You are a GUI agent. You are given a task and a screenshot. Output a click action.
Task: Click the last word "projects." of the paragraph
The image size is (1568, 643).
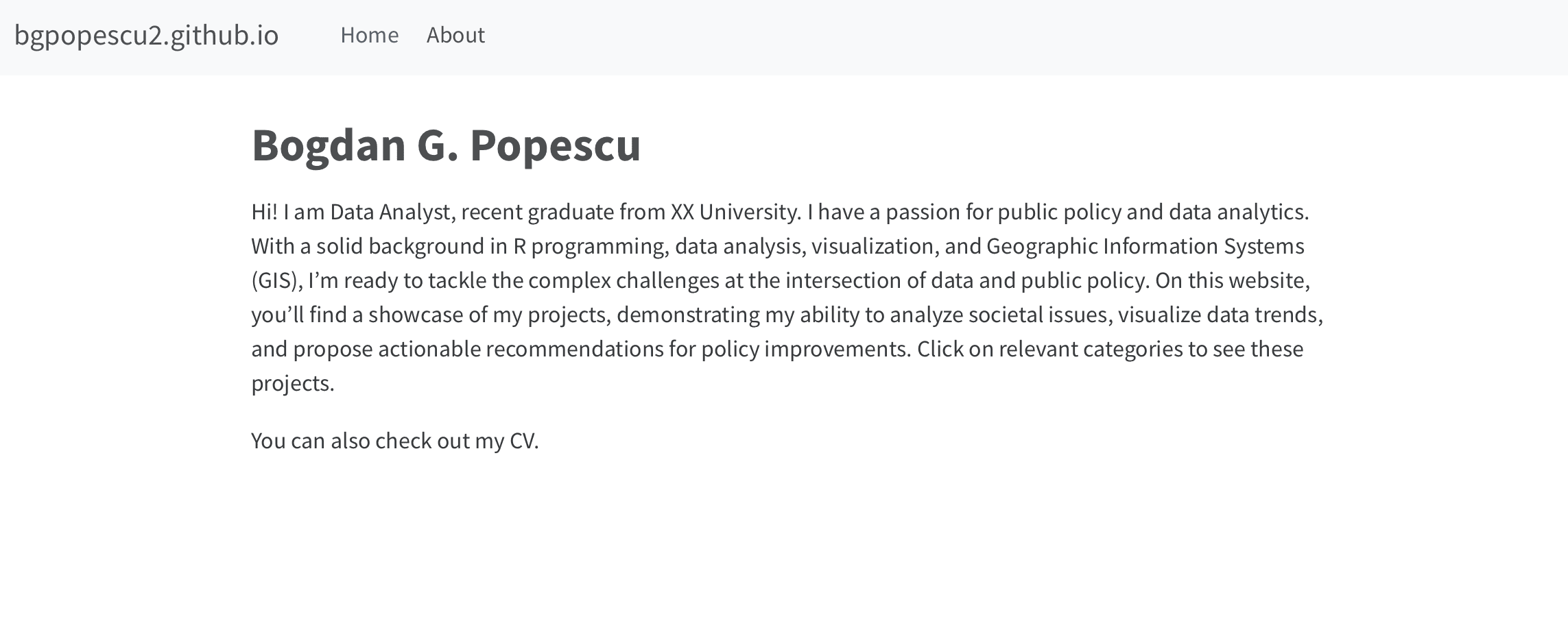click(292, 383)
